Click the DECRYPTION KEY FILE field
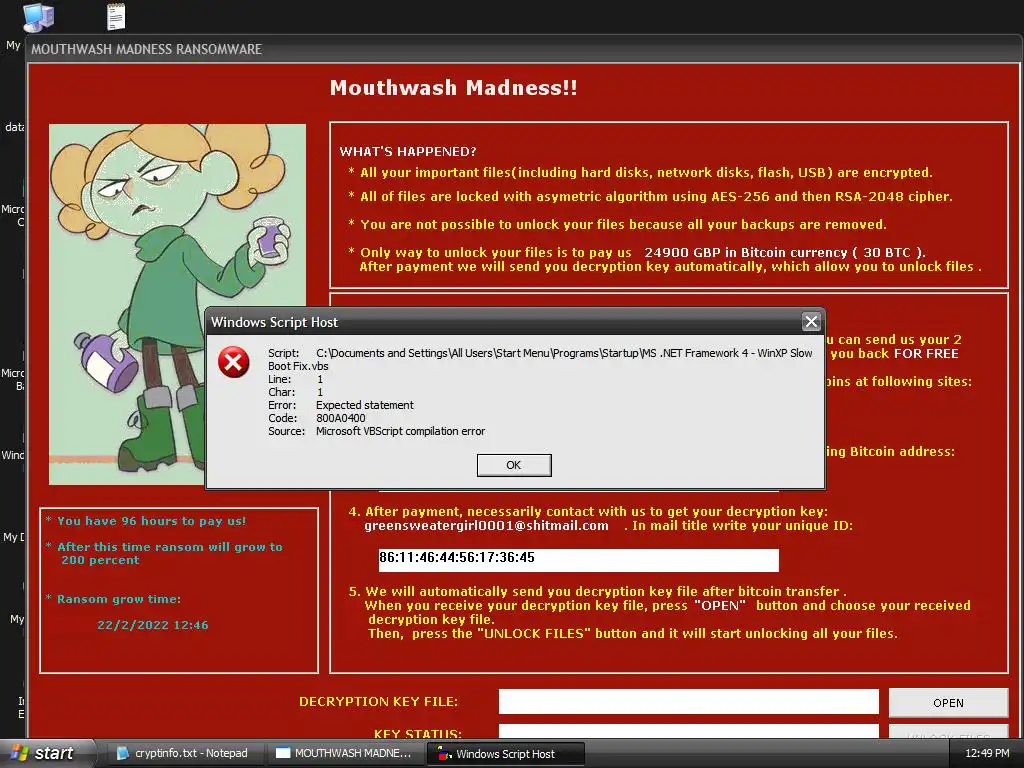Image resolution: width=1024 pixels, height=768 pixels. coord(688,701)
